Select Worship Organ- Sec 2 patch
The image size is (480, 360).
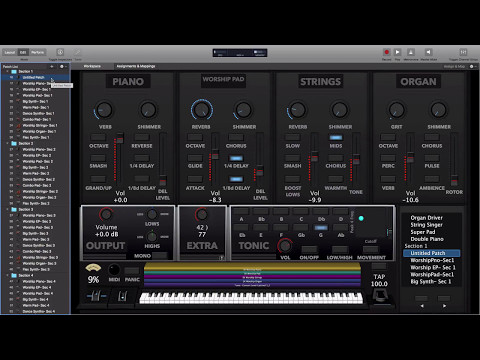tap(36, 197)
